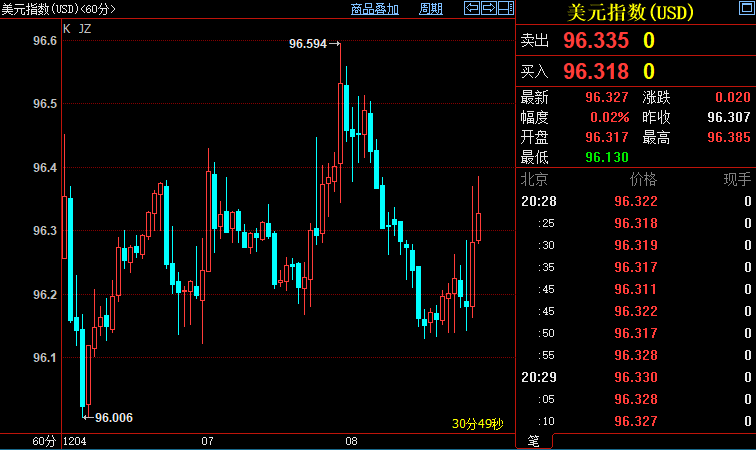Click the 30分49秒 countdown timer
This screenshot has height=450, width=756.
point(480,424)
